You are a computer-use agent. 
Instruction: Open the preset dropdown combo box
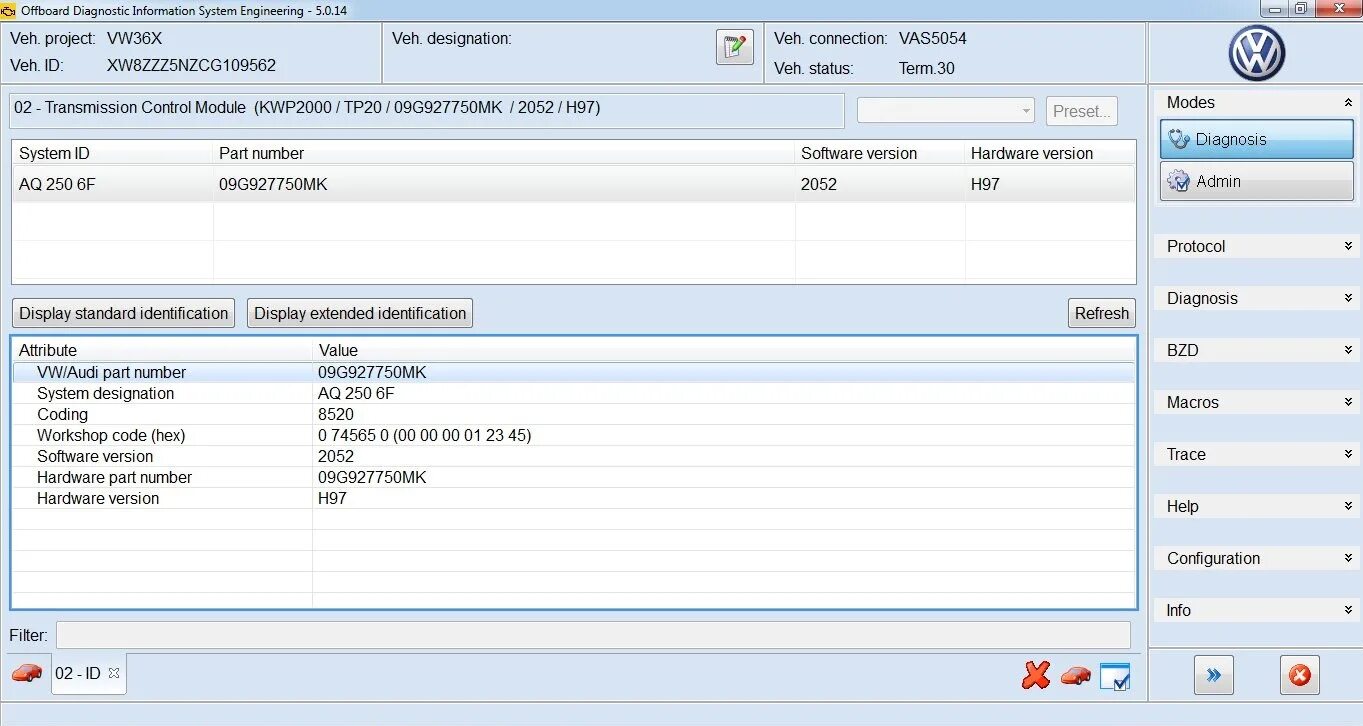click(946, 111)
